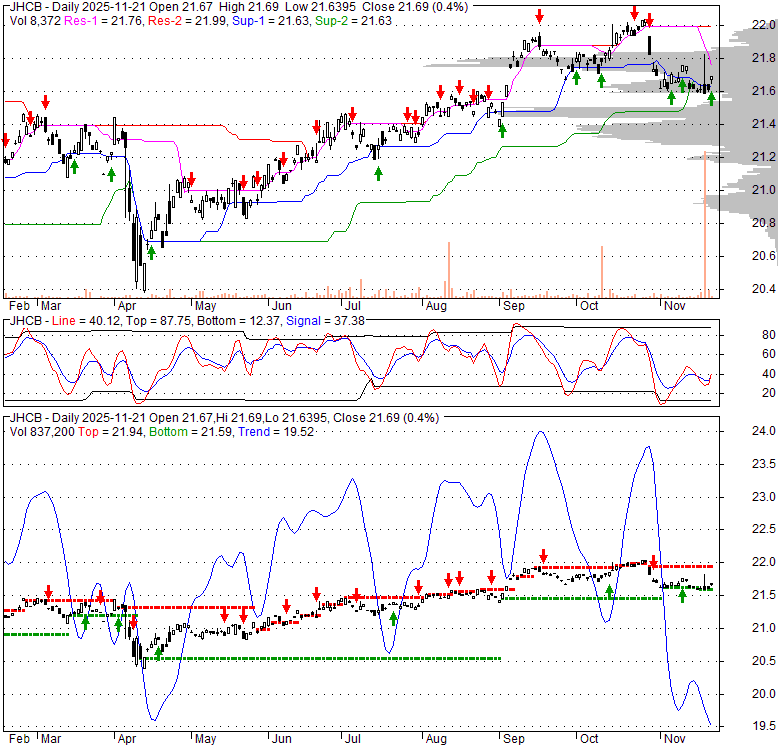Click Vol 837,200 in bottom chart header

click(42, 432)
